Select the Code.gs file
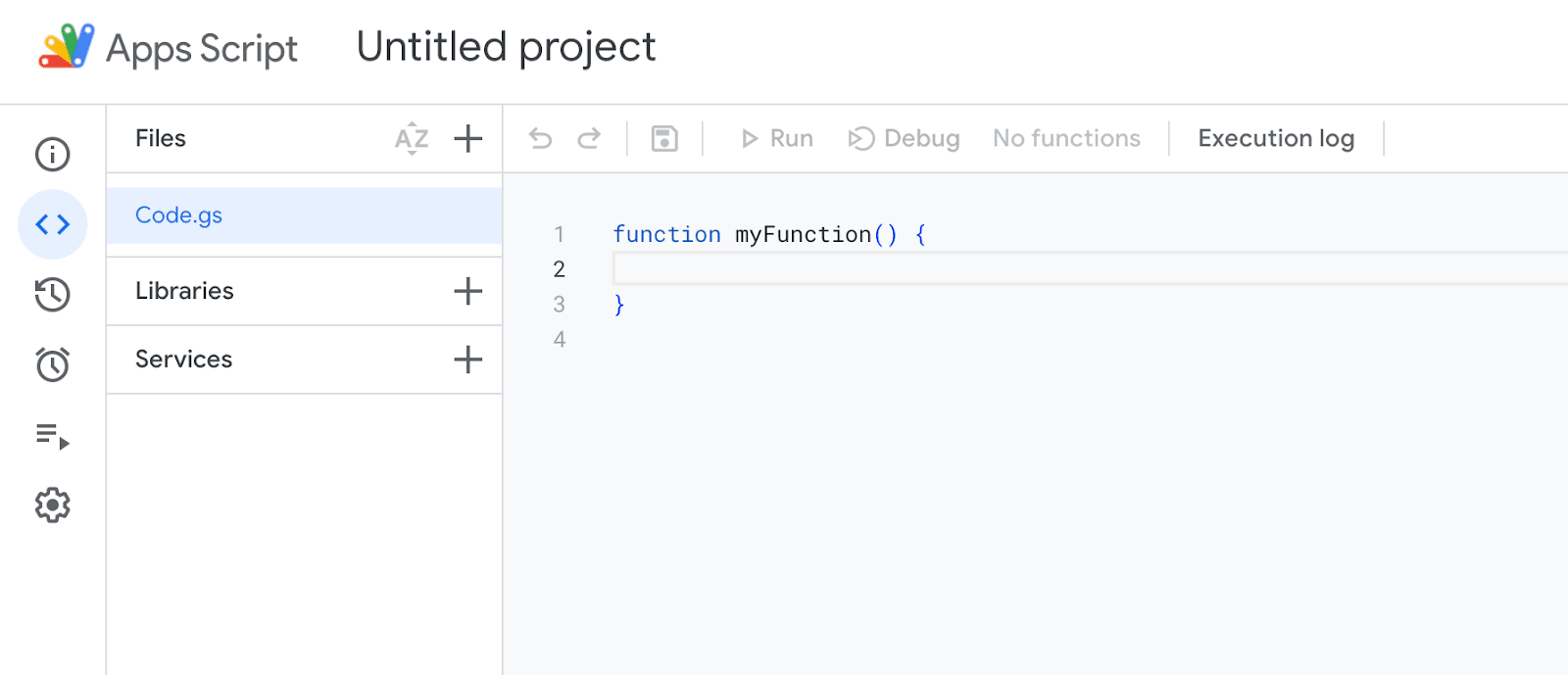The image size is (1568, 675). [178, 215]
